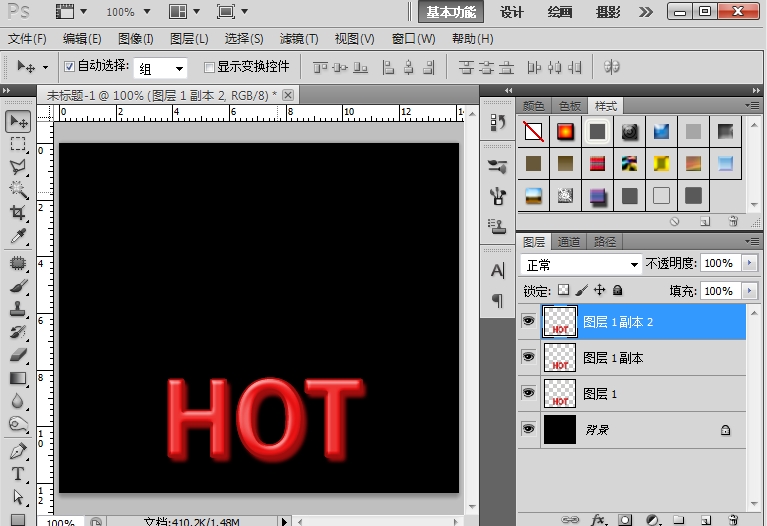Viewport: 767px width, 526px height.
Task: Open the Paragraph panel icon
Action: pyautogui.click(x=497, y=300)
